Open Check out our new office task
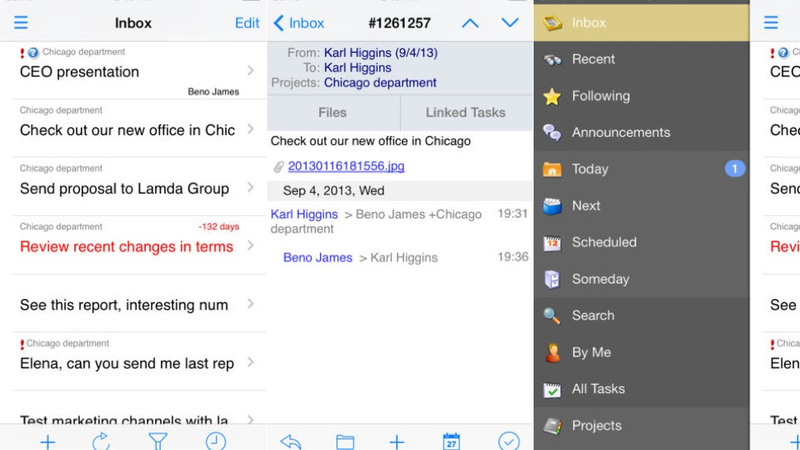 127,130
